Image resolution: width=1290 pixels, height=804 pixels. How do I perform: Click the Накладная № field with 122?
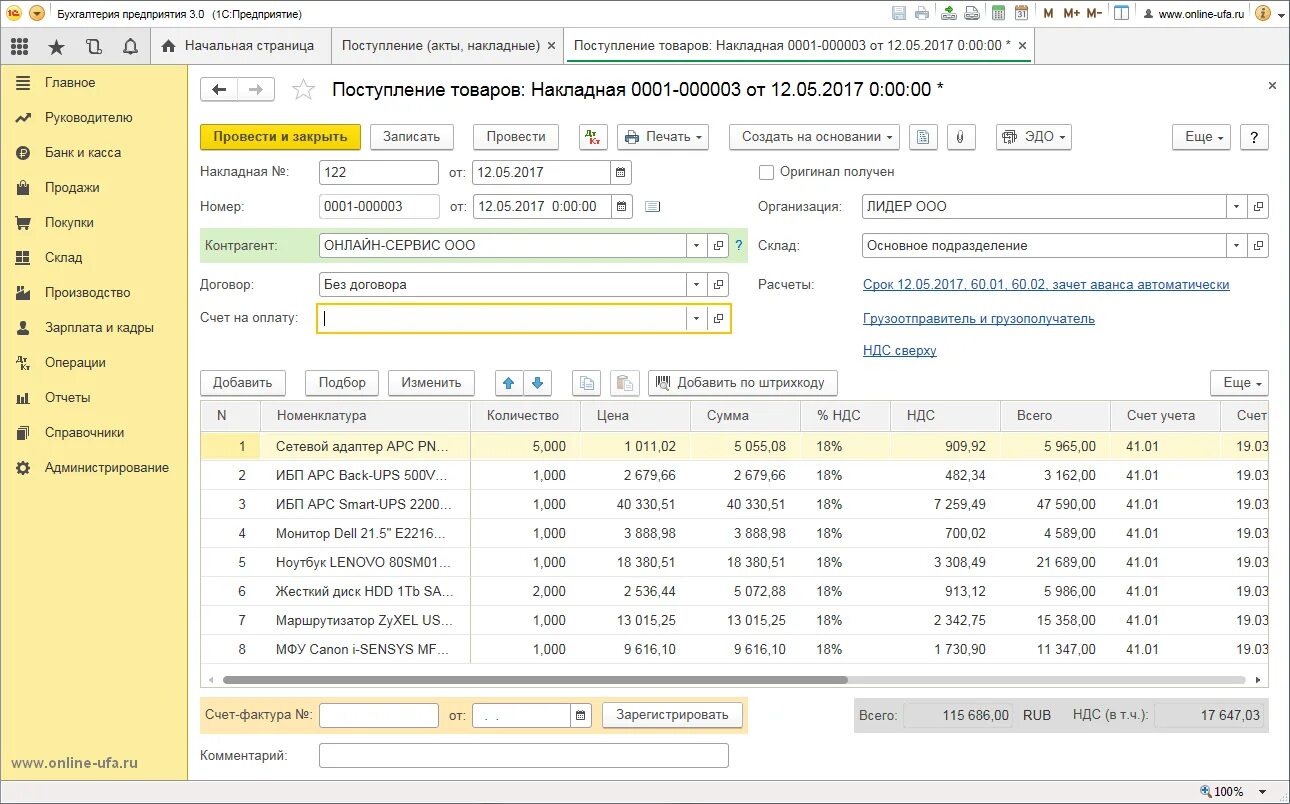click(379, 172)
